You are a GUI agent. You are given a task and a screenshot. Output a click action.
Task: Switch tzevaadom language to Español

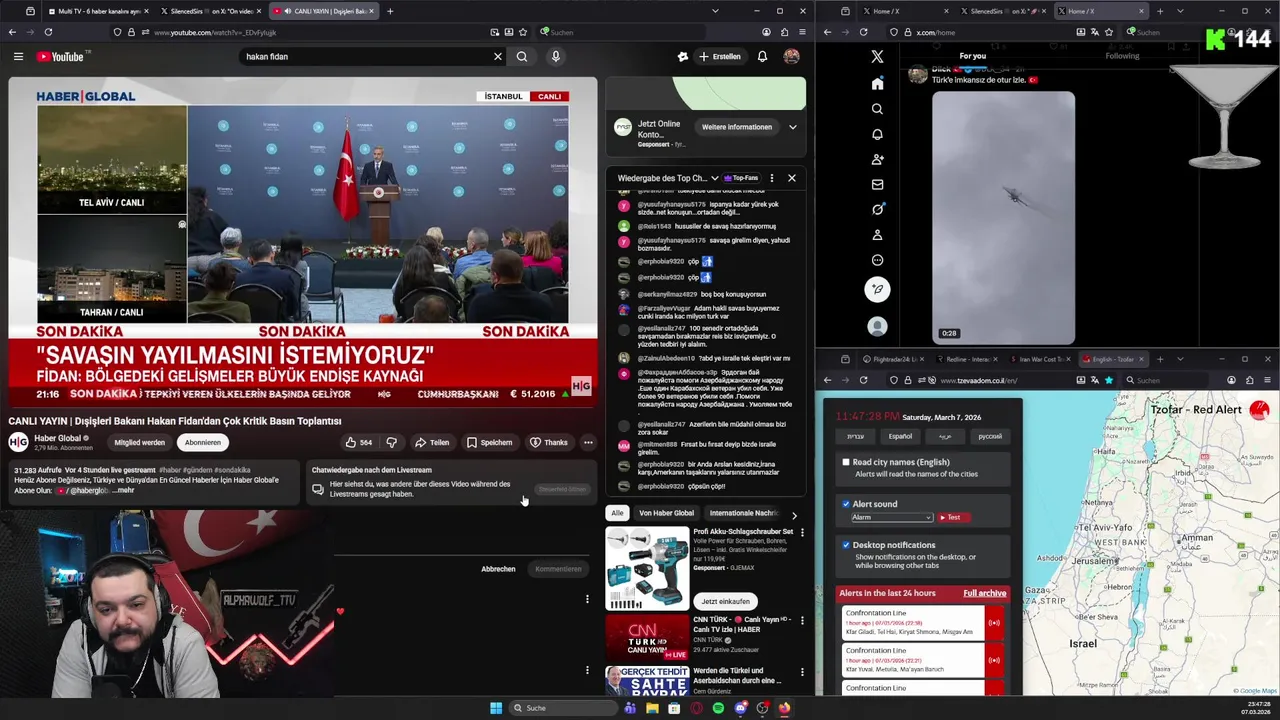(900, 436)
